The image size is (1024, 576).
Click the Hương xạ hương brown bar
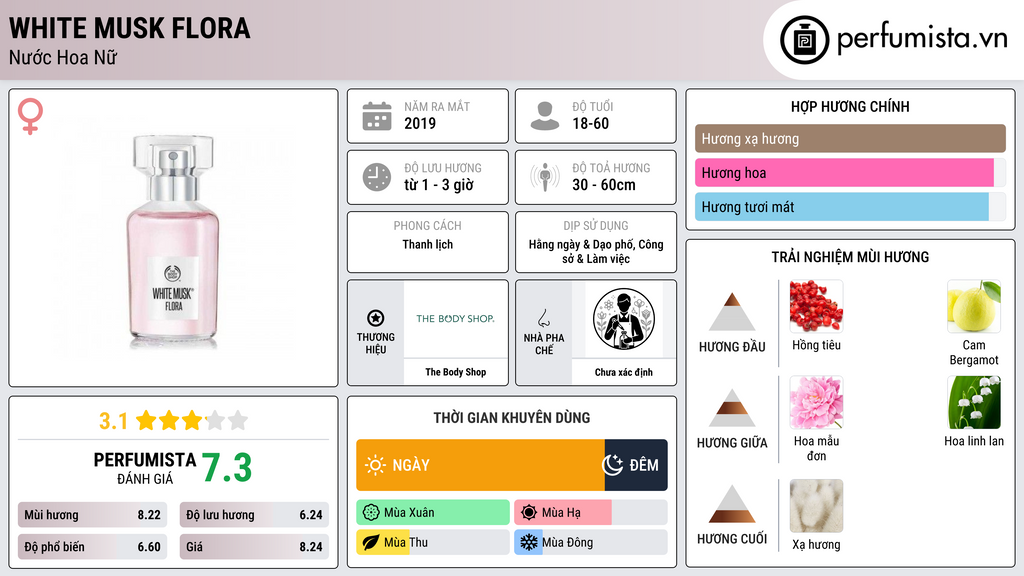[850, 138]
